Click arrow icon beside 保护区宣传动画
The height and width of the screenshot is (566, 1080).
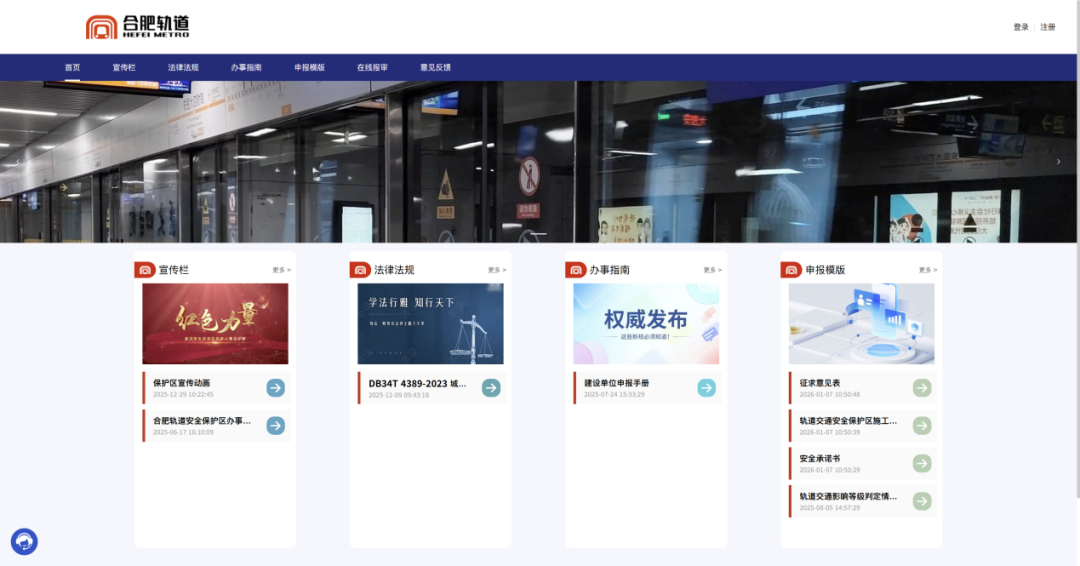(x=275, y=388)
